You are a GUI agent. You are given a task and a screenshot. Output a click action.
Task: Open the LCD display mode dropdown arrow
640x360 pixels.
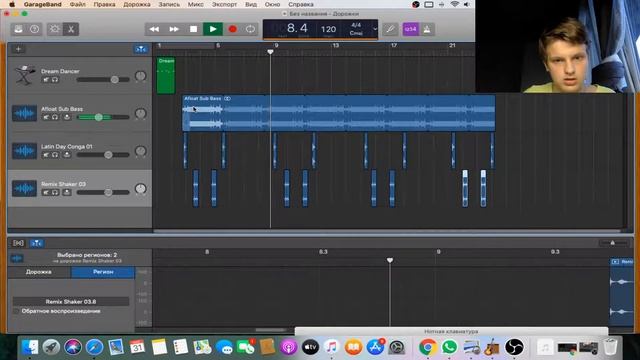[375, 29]
